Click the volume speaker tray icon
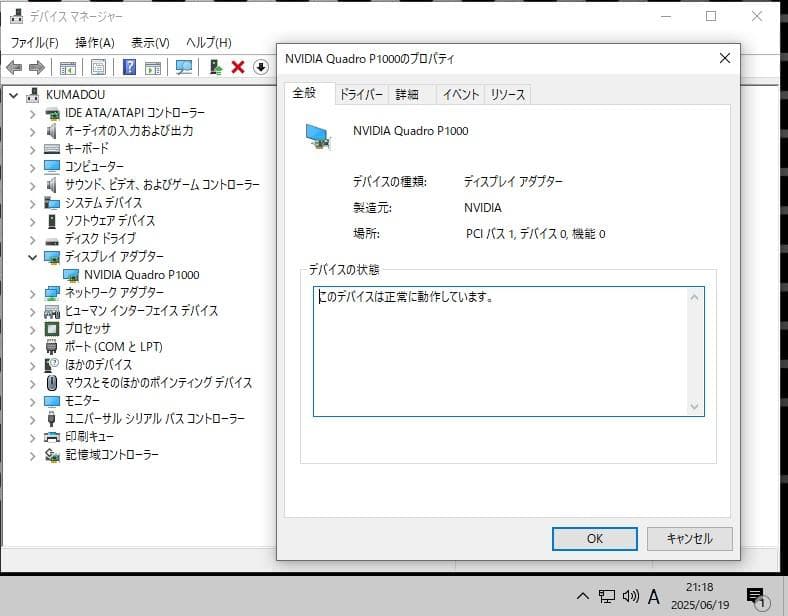 [x=631, y=596]
